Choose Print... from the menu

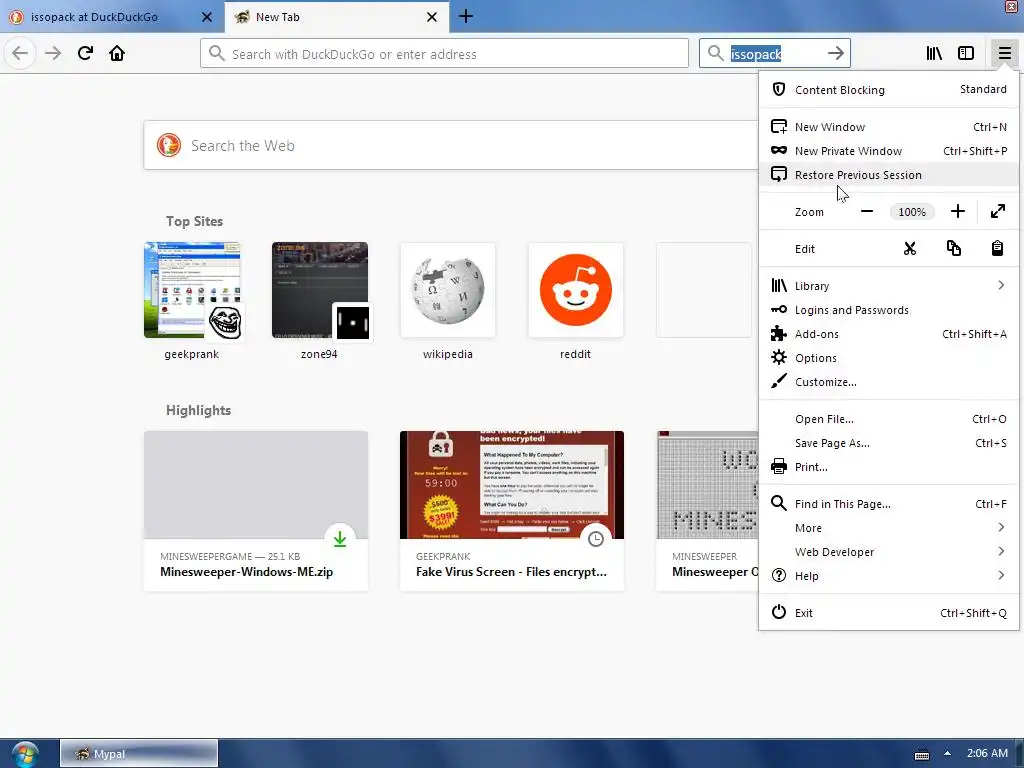click(x=888, y=467)
